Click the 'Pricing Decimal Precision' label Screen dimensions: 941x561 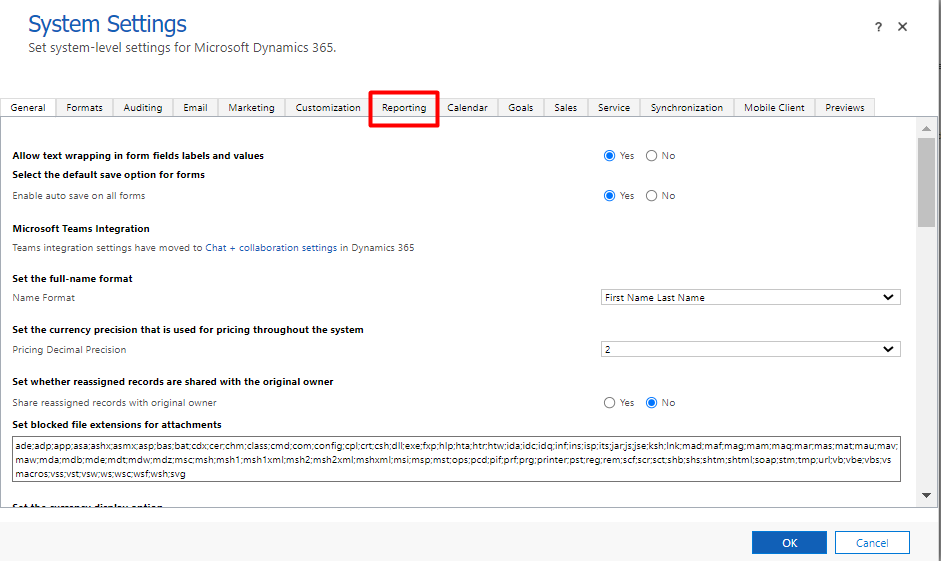click(69, 350)
